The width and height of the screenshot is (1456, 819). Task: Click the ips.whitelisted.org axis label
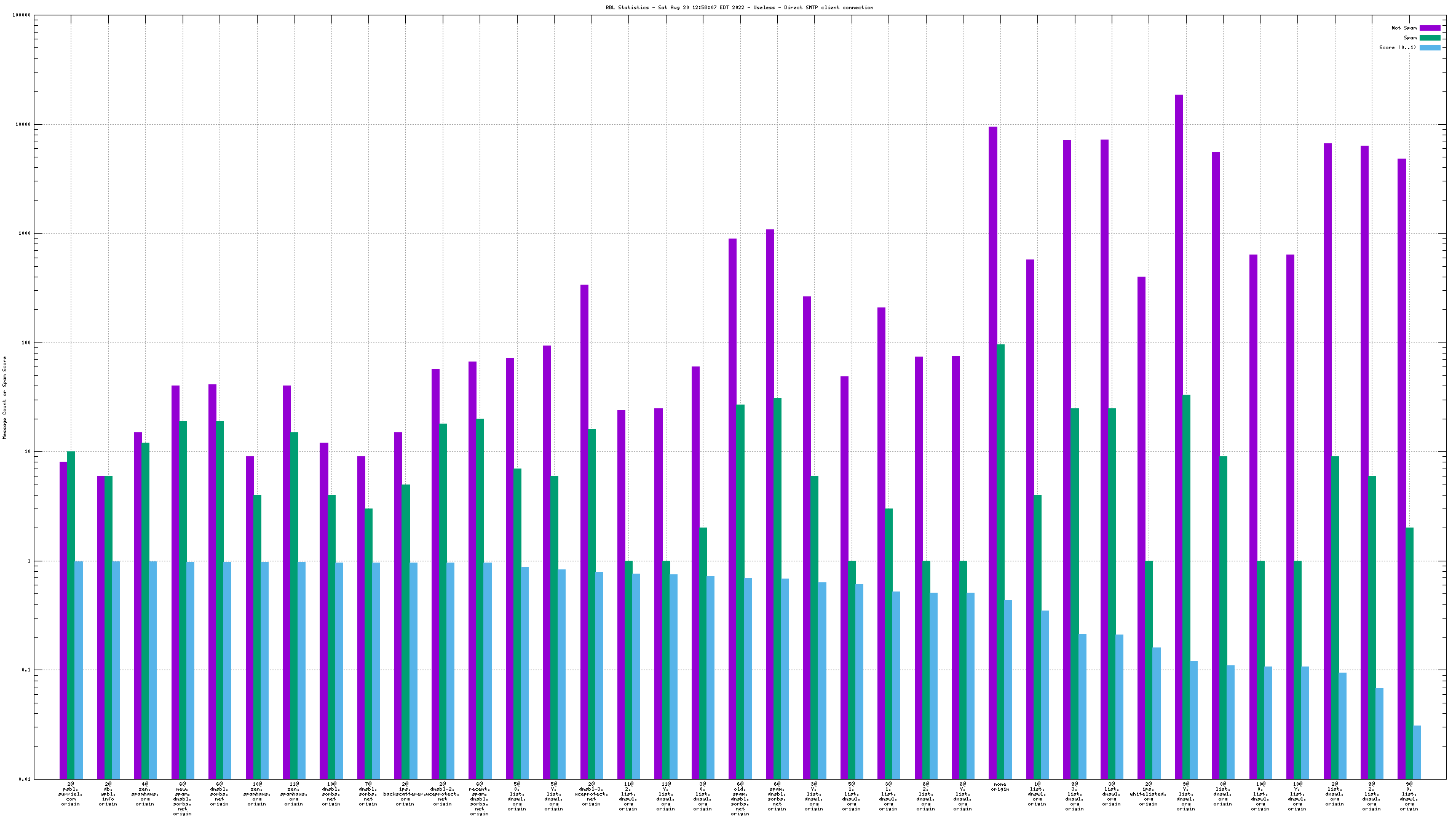pyautogui.click(x=1148, y=794)
